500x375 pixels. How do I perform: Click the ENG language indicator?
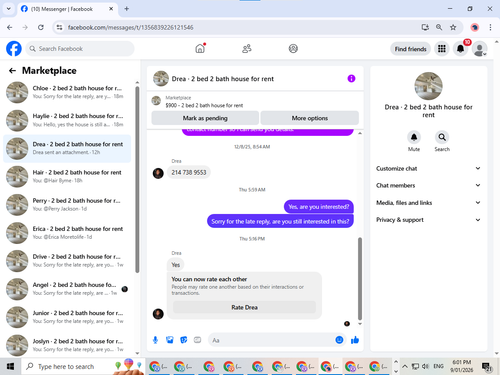coord(438,366)
